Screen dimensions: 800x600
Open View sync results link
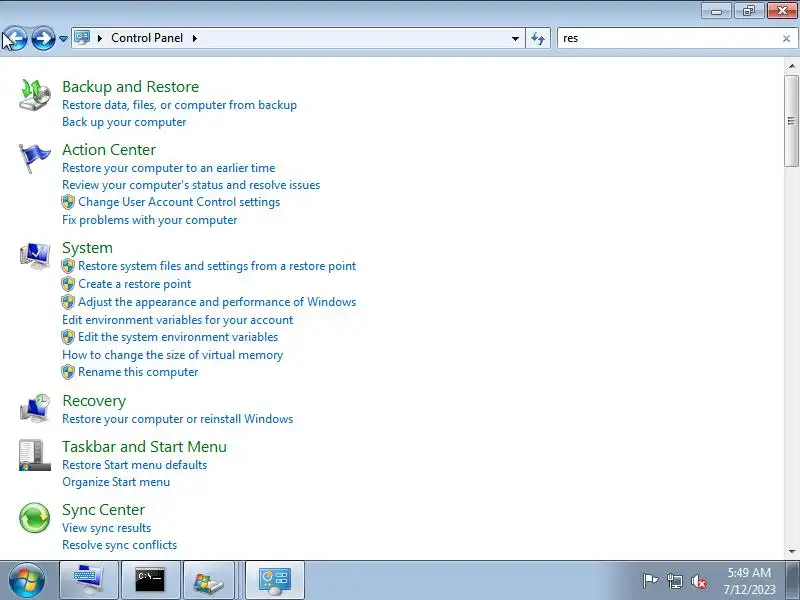(107, 528)
